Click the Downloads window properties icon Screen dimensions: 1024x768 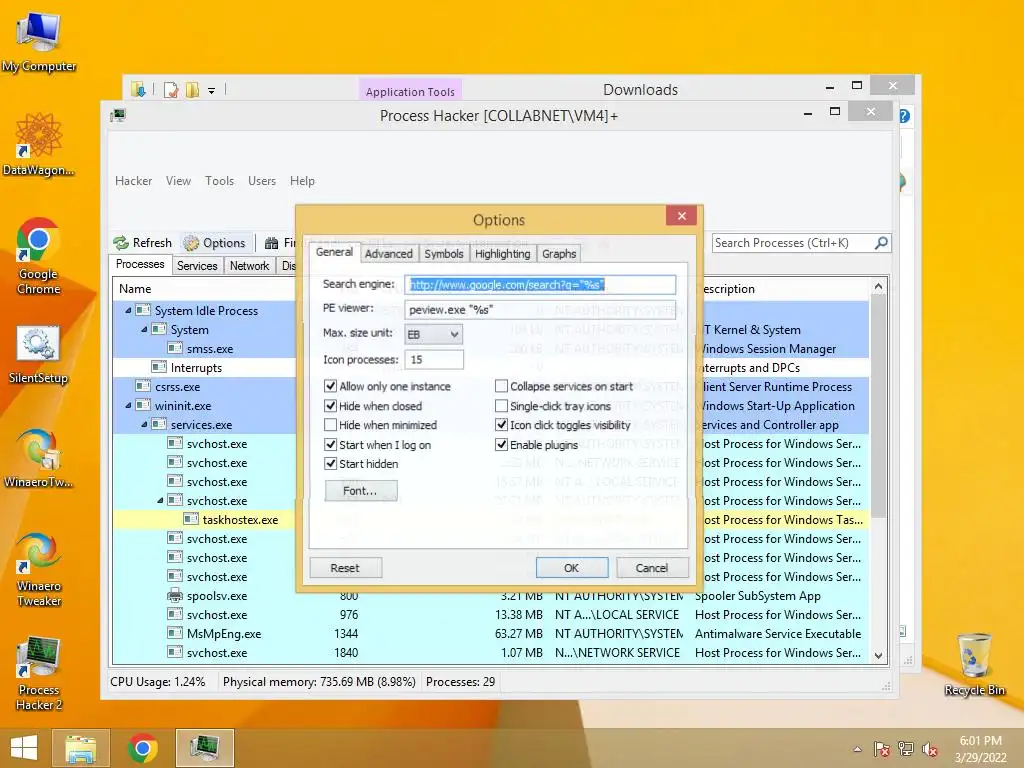tap(171, 89)
